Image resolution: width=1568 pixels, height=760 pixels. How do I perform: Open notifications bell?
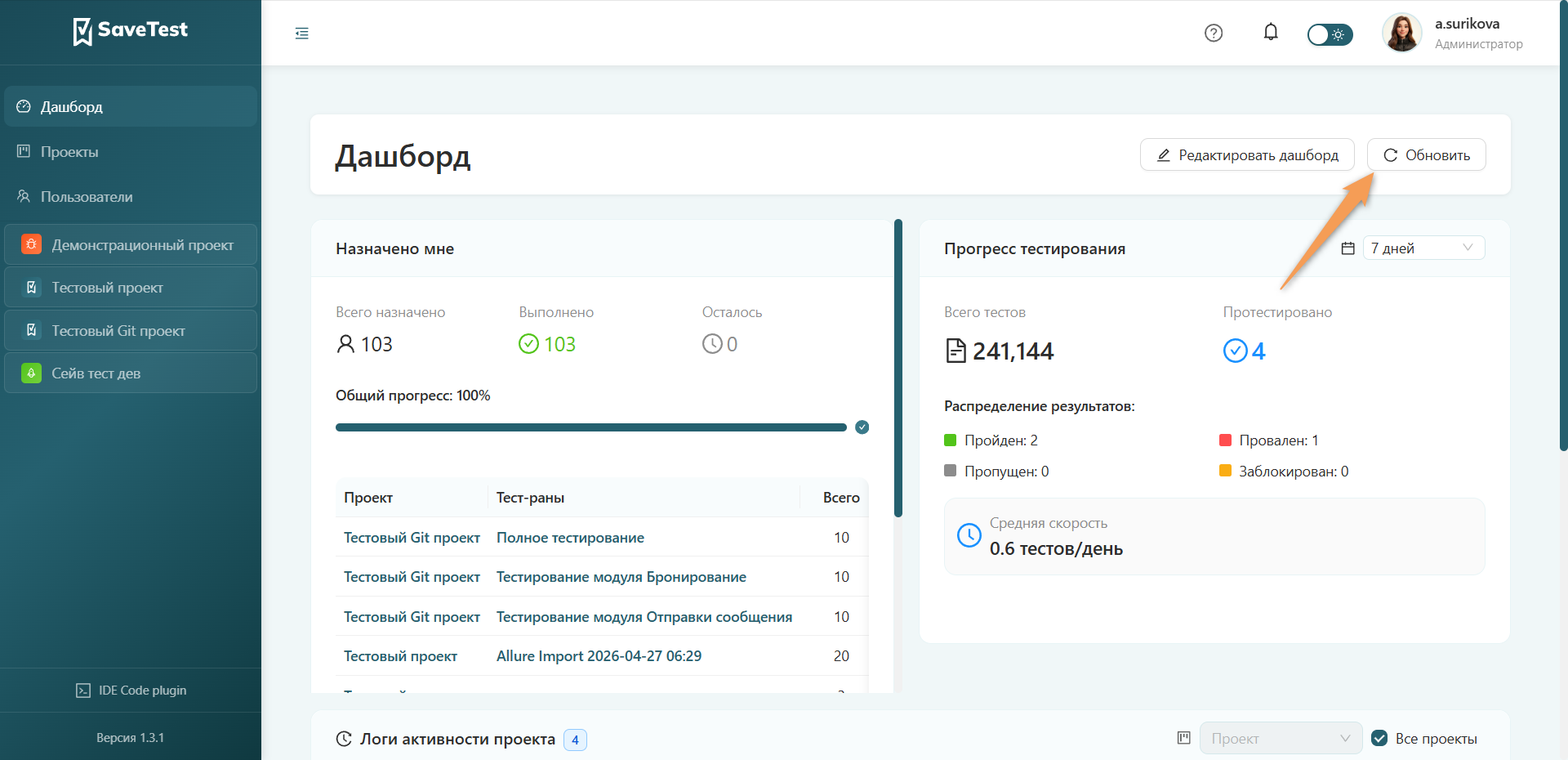point(1271,33)
